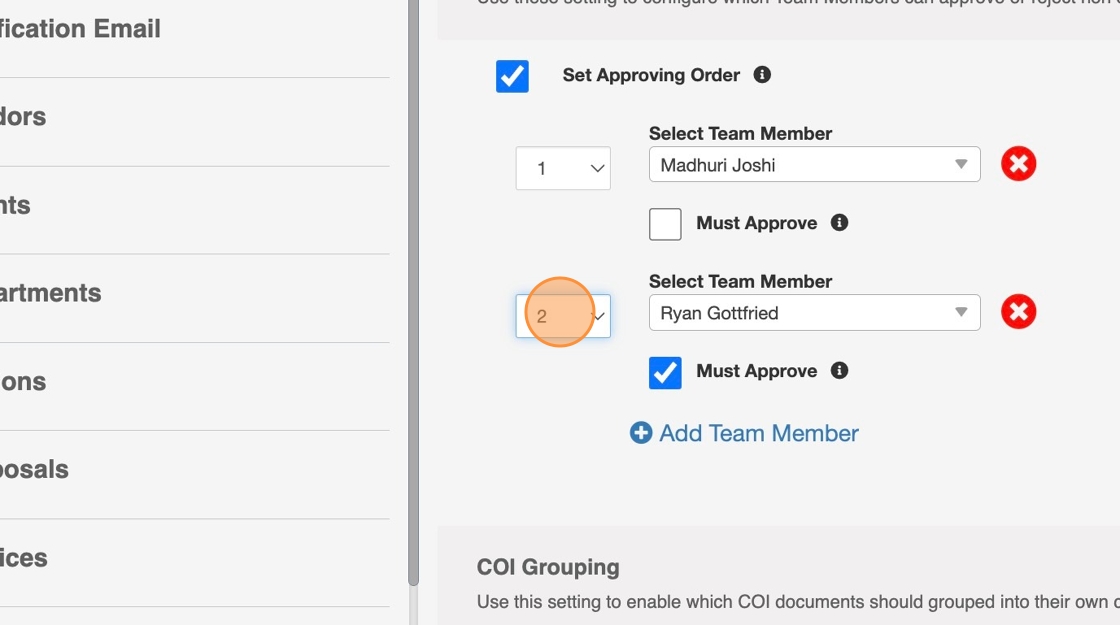Click the Add Team Member link

758,433
